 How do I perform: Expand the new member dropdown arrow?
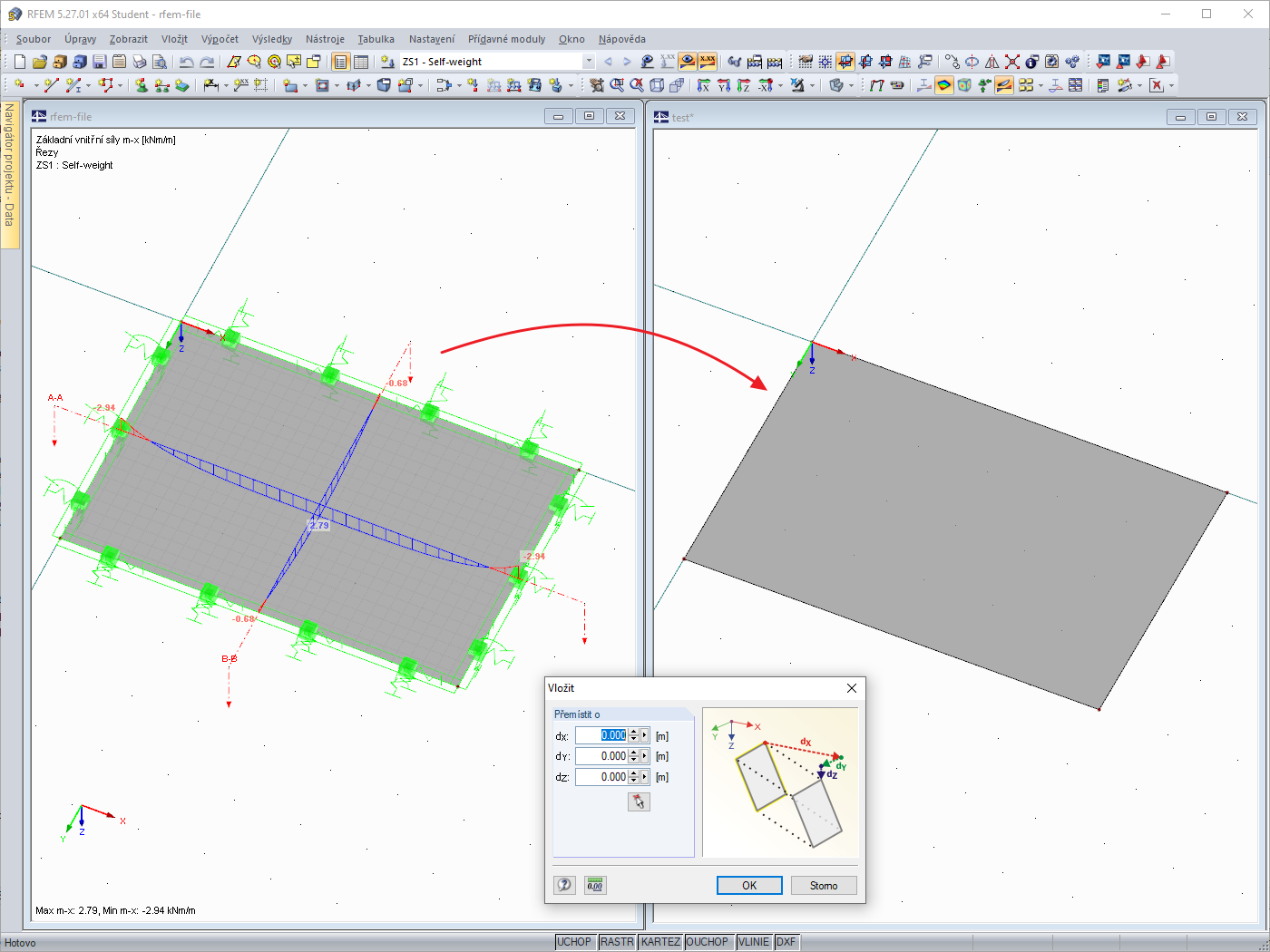coord(88,85)
